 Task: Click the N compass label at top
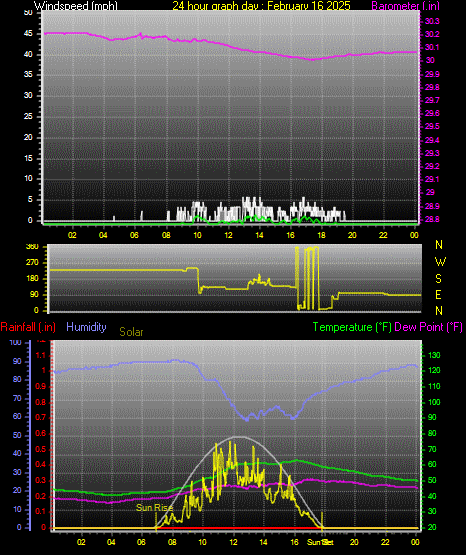coord(439,245)
